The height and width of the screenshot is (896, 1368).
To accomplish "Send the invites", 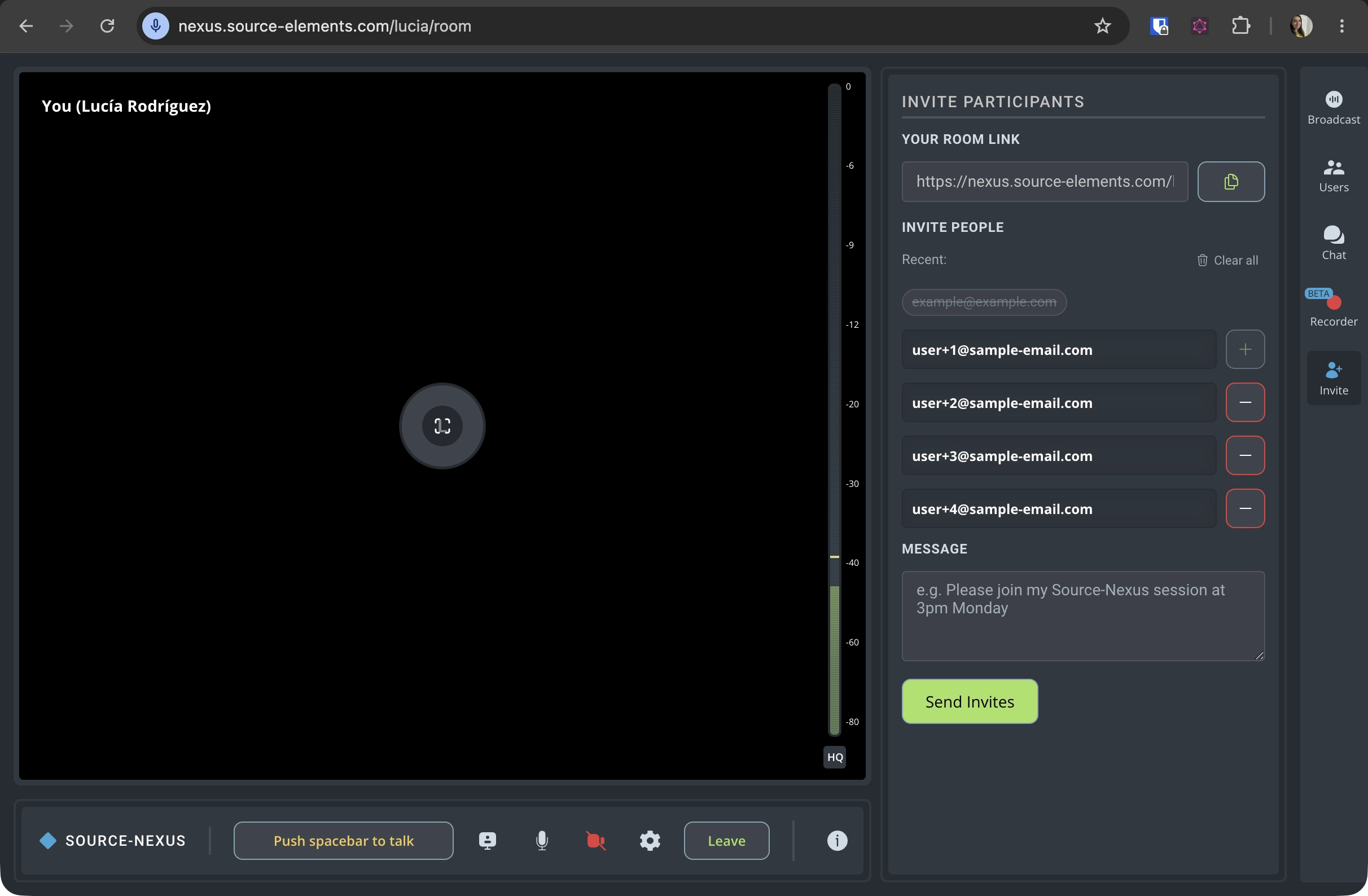I will [x=969, y=701].
